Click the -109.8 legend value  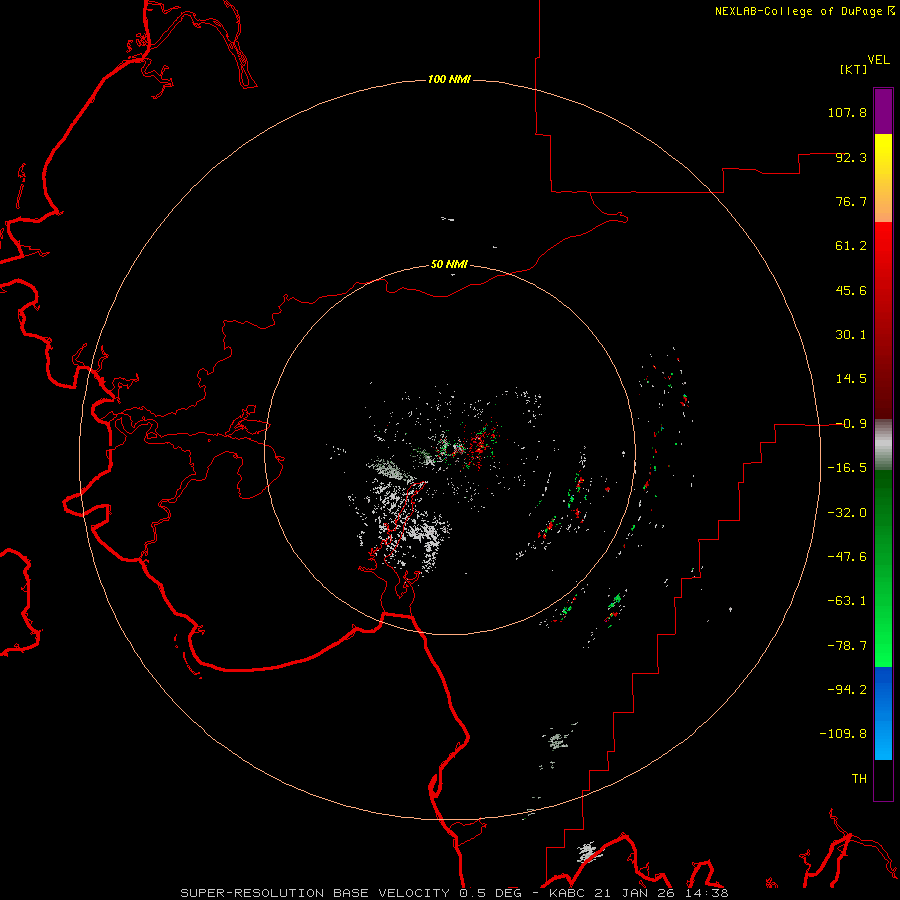tap(843, 734)
